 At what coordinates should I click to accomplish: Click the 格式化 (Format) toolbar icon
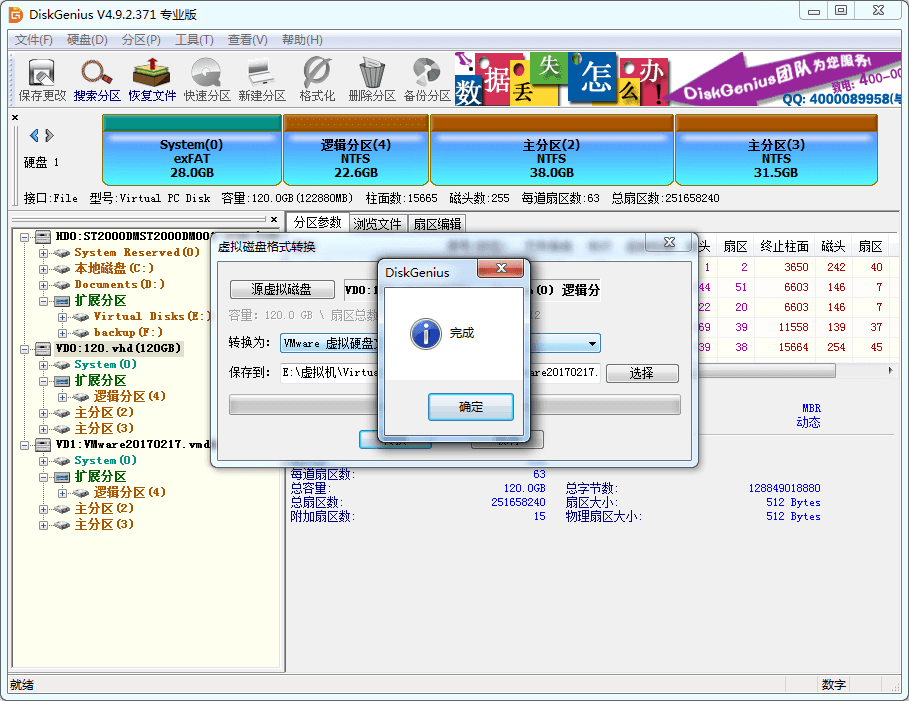point(317,79)
